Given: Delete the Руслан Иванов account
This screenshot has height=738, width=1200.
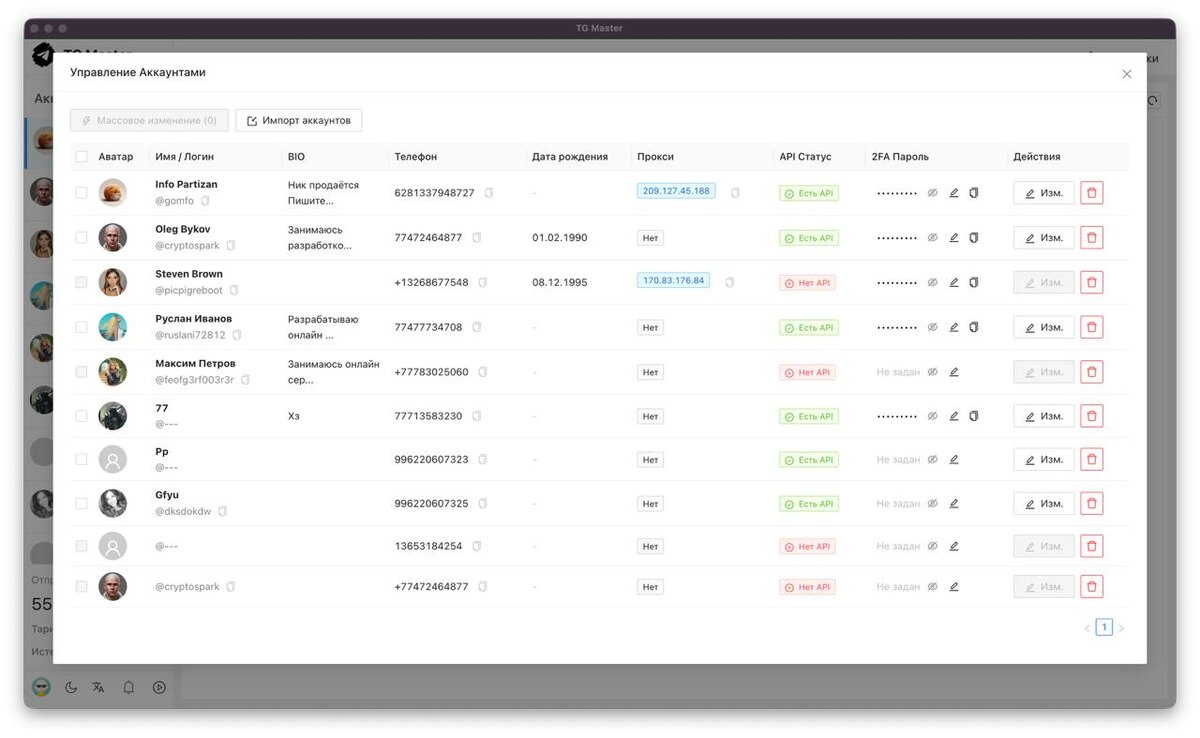Looking at the screenshot, I should coord(1092,327).
